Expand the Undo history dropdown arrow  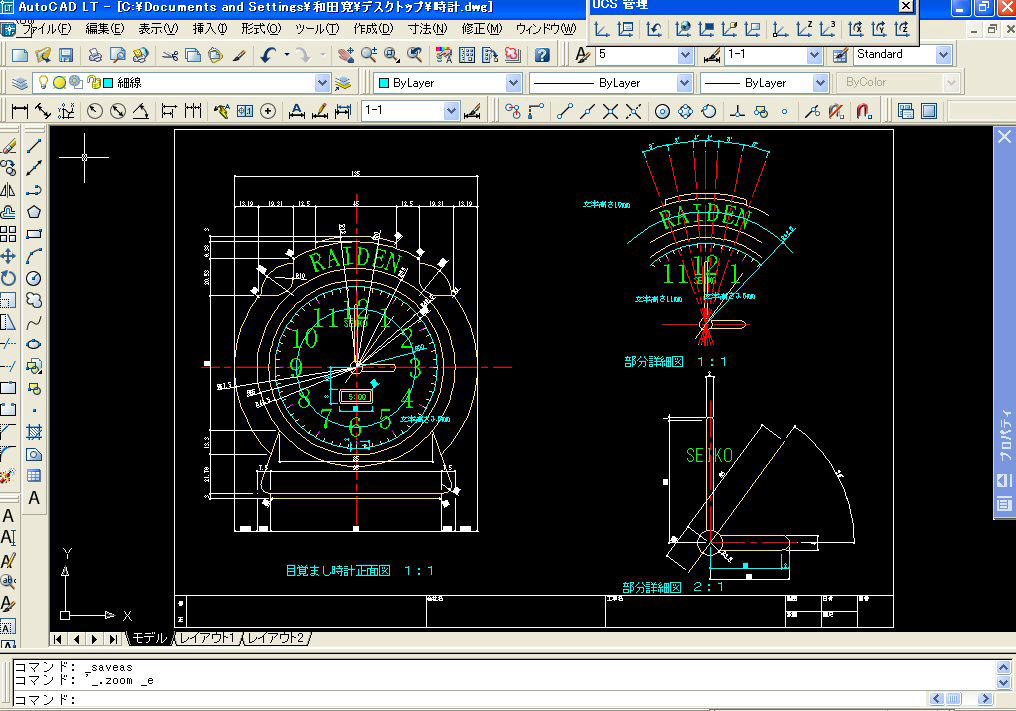286,55
